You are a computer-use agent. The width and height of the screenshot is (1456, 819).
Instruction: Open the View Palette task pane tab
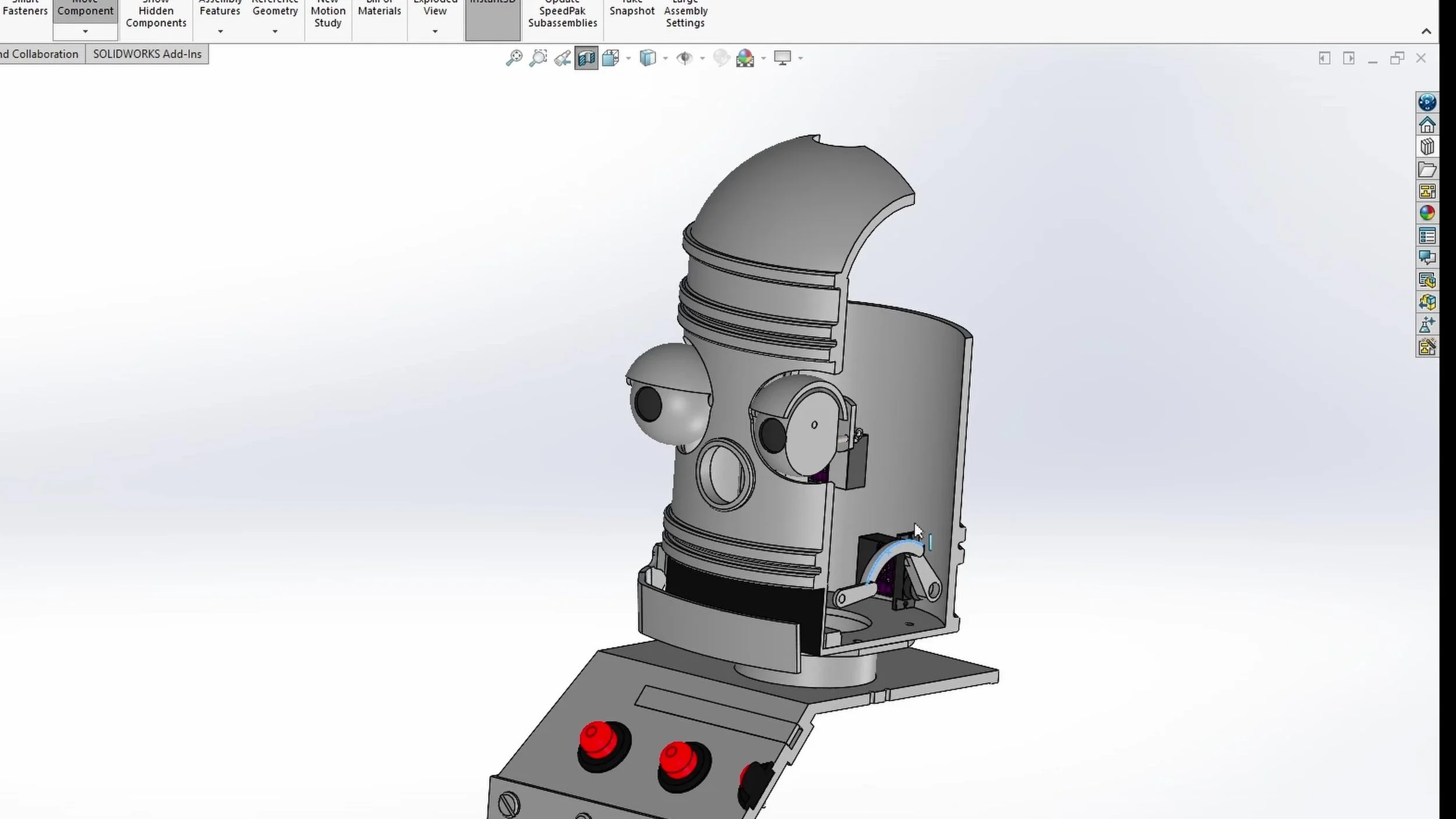tap(1427, 192)
